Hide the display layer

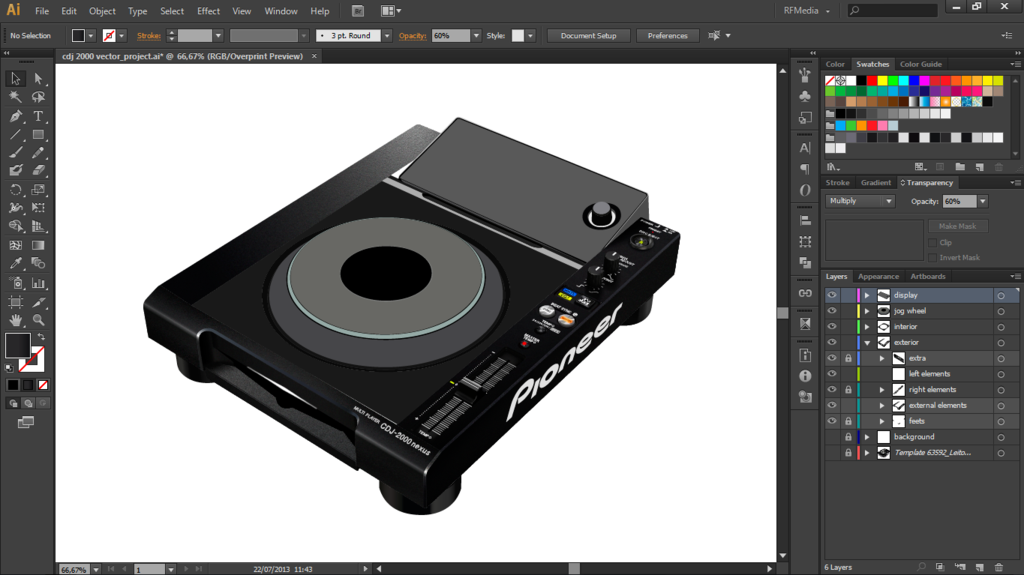[x=831, y=295]
